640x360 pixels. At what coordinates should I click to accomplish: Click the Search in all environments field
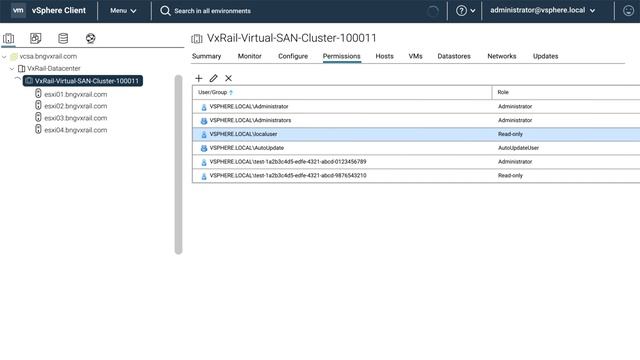[x=212, y=11]
